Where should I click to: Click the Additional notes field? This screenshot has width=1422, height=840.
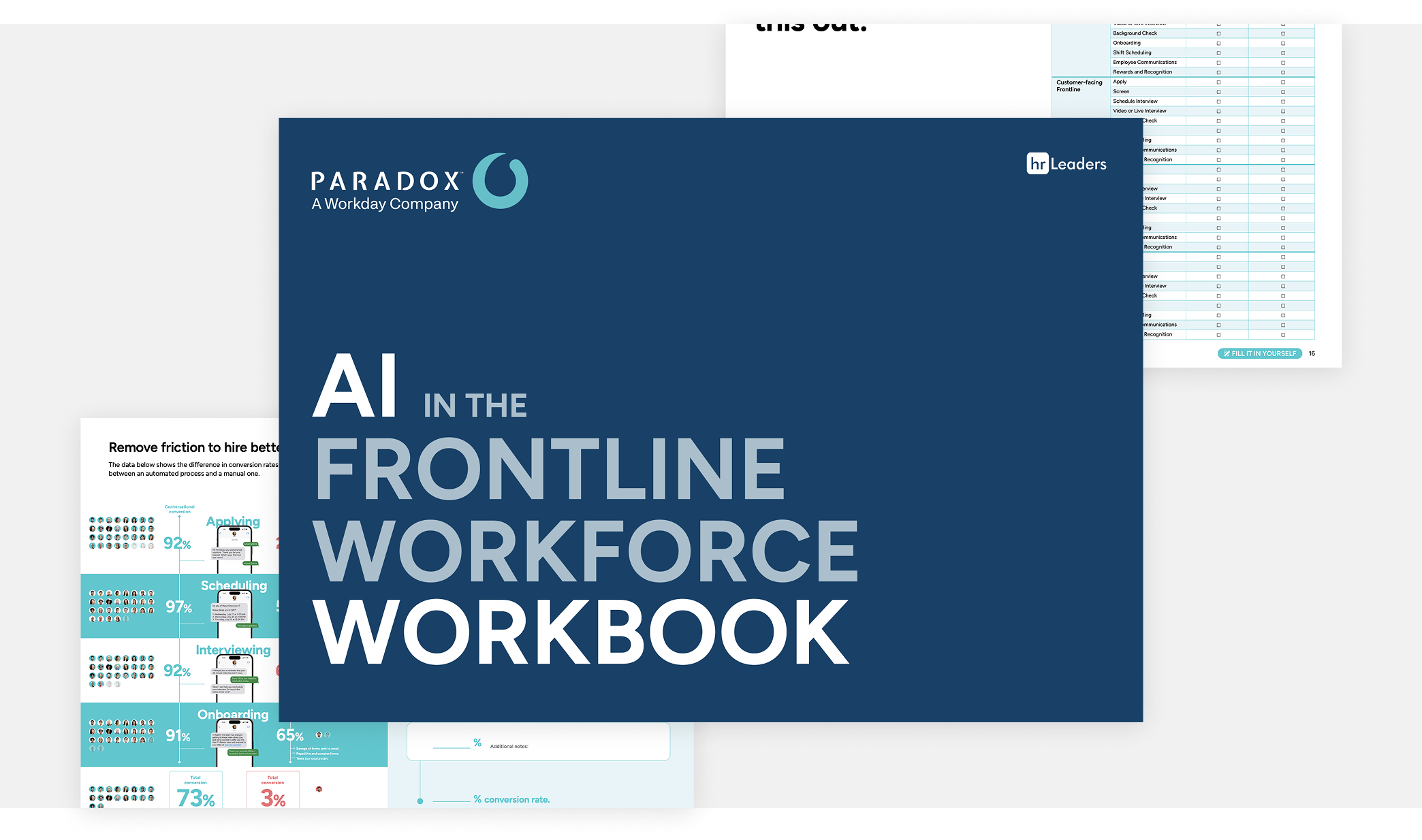click(538, 741)
